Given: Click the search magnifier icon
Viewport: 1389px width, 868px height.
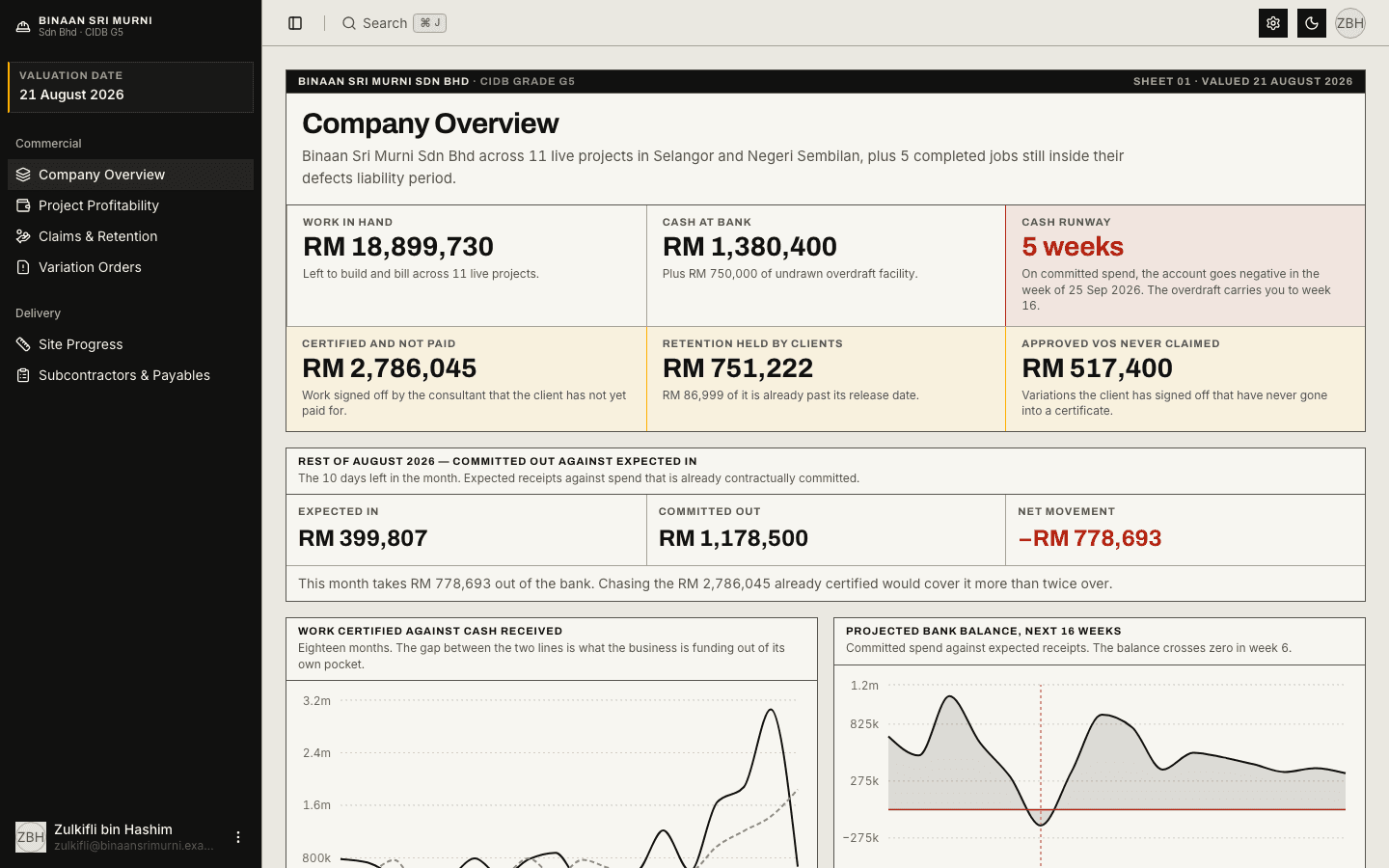Looking at the screenshot, I should [349, 23].
